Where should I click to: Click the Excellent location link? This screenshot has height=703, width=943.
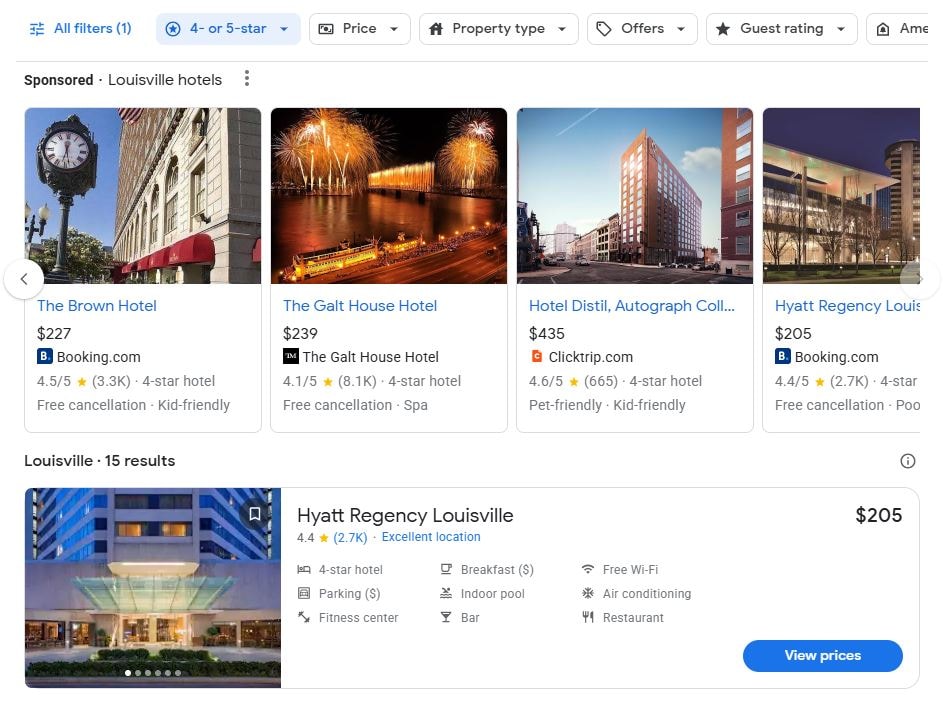coord(431,536)
